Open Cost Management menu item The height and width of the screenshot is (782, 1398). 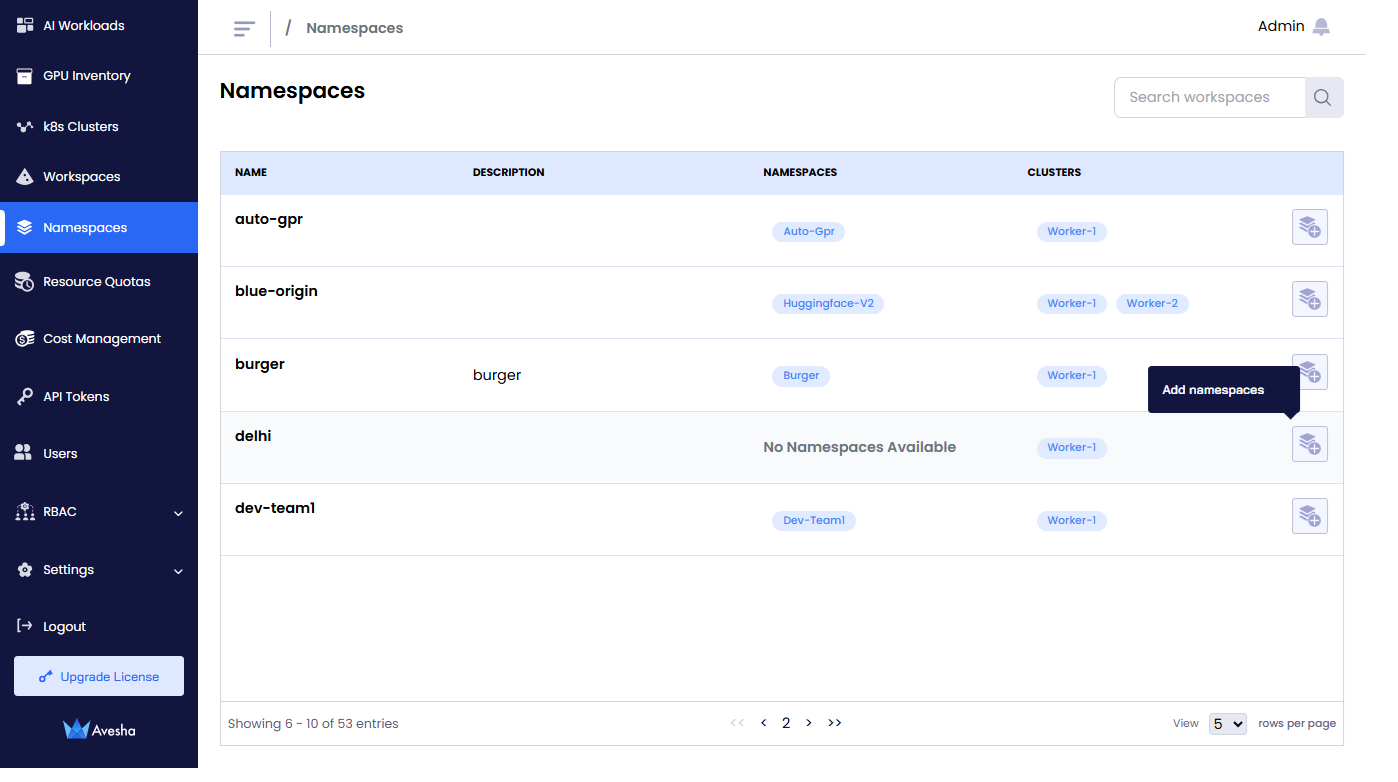click(x=102, y=339)
